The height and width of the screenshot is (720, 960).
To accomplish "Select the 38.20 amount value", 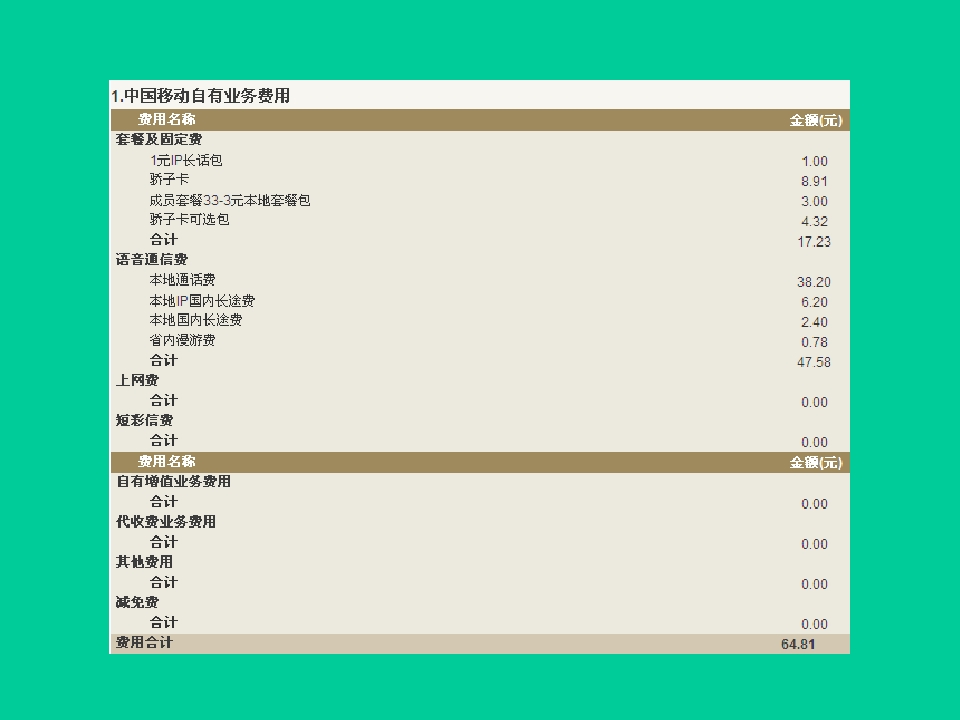I will point(814,282).
